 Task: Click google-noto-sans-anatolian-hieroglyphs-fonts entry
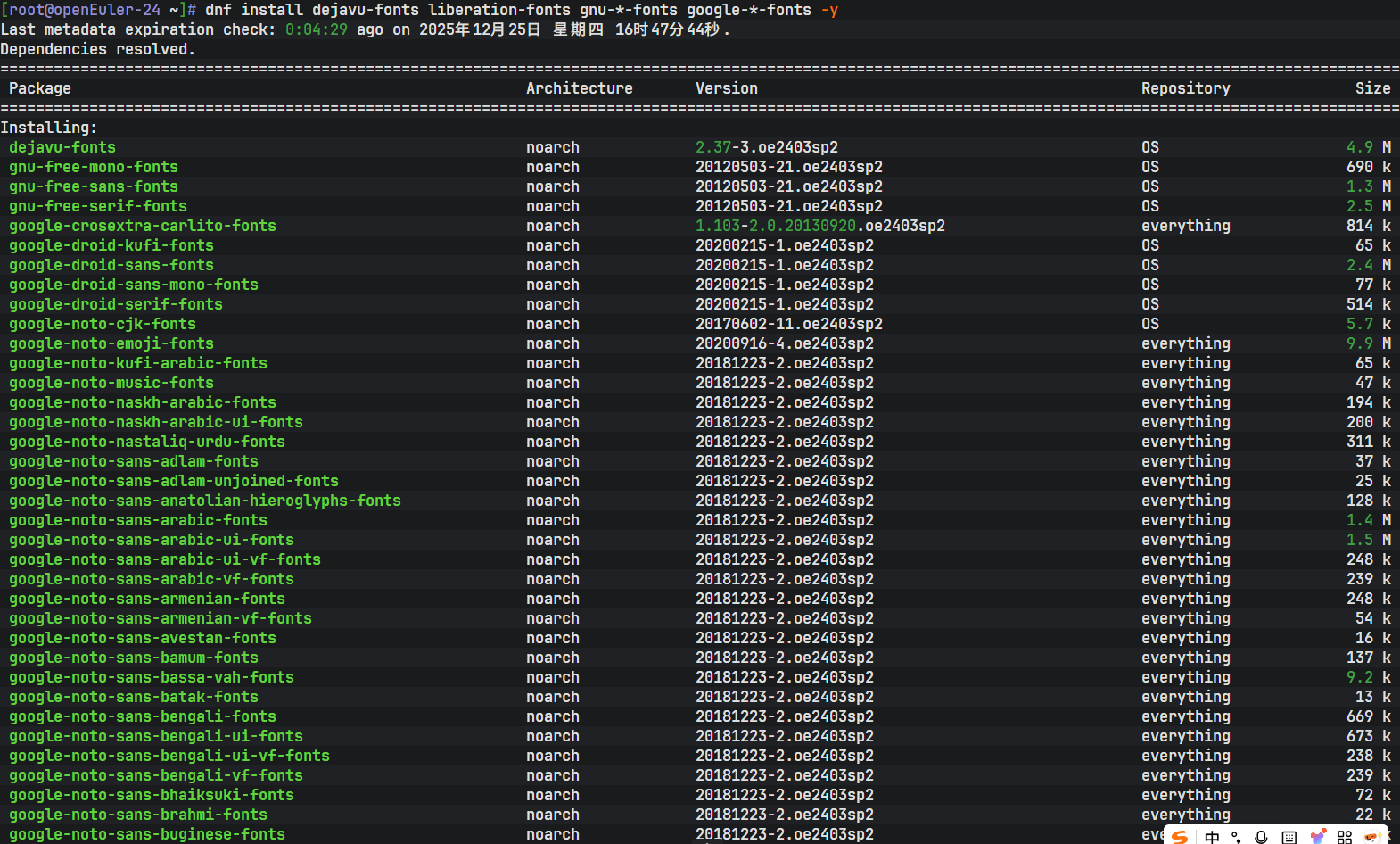tap(205, 501)
